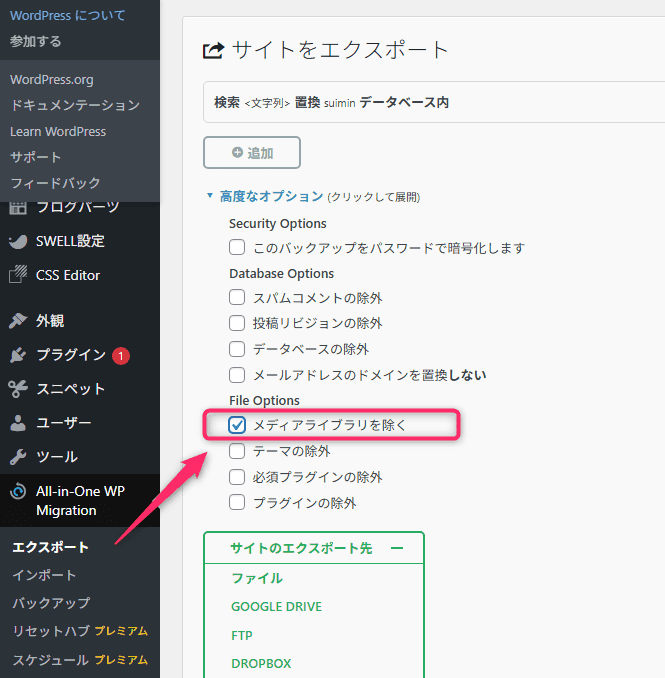
Task: Enable データベースの除外 checkbox
Action: [237, 349]
